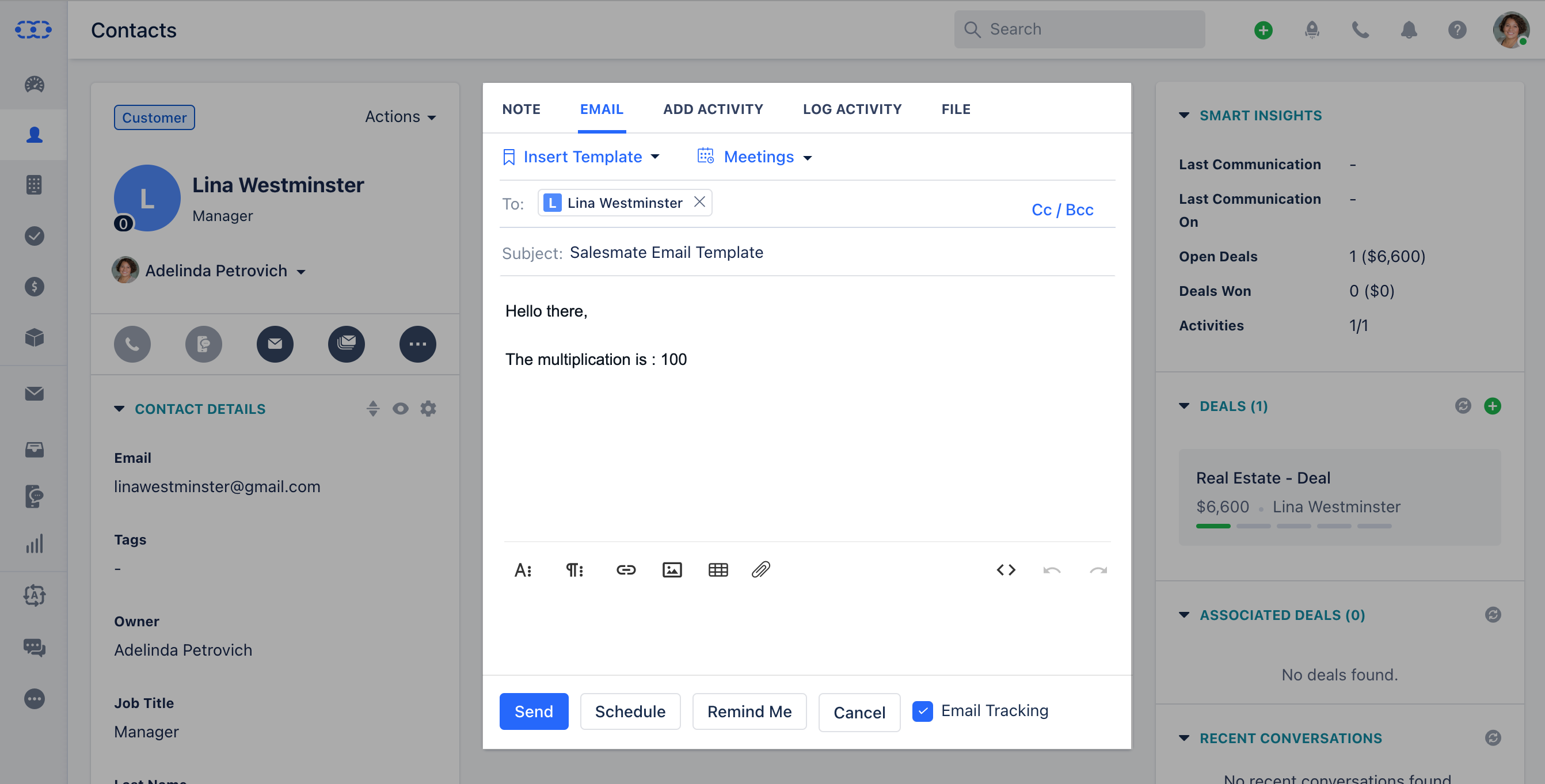Viewport: 1545px width, 784px height.
Task: Switch to the LOG ACTIVITY tab
Action: click(852, 109)
